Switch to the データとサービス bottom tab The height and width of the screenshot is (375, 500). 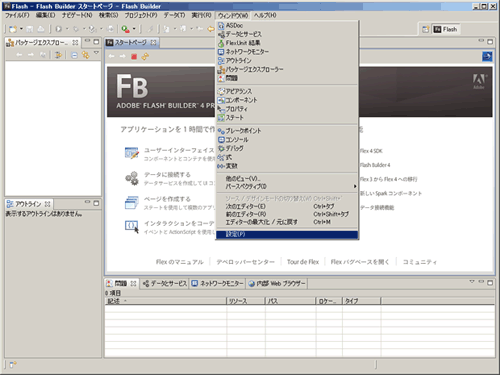pyautogui.click(x=165, y=283)
